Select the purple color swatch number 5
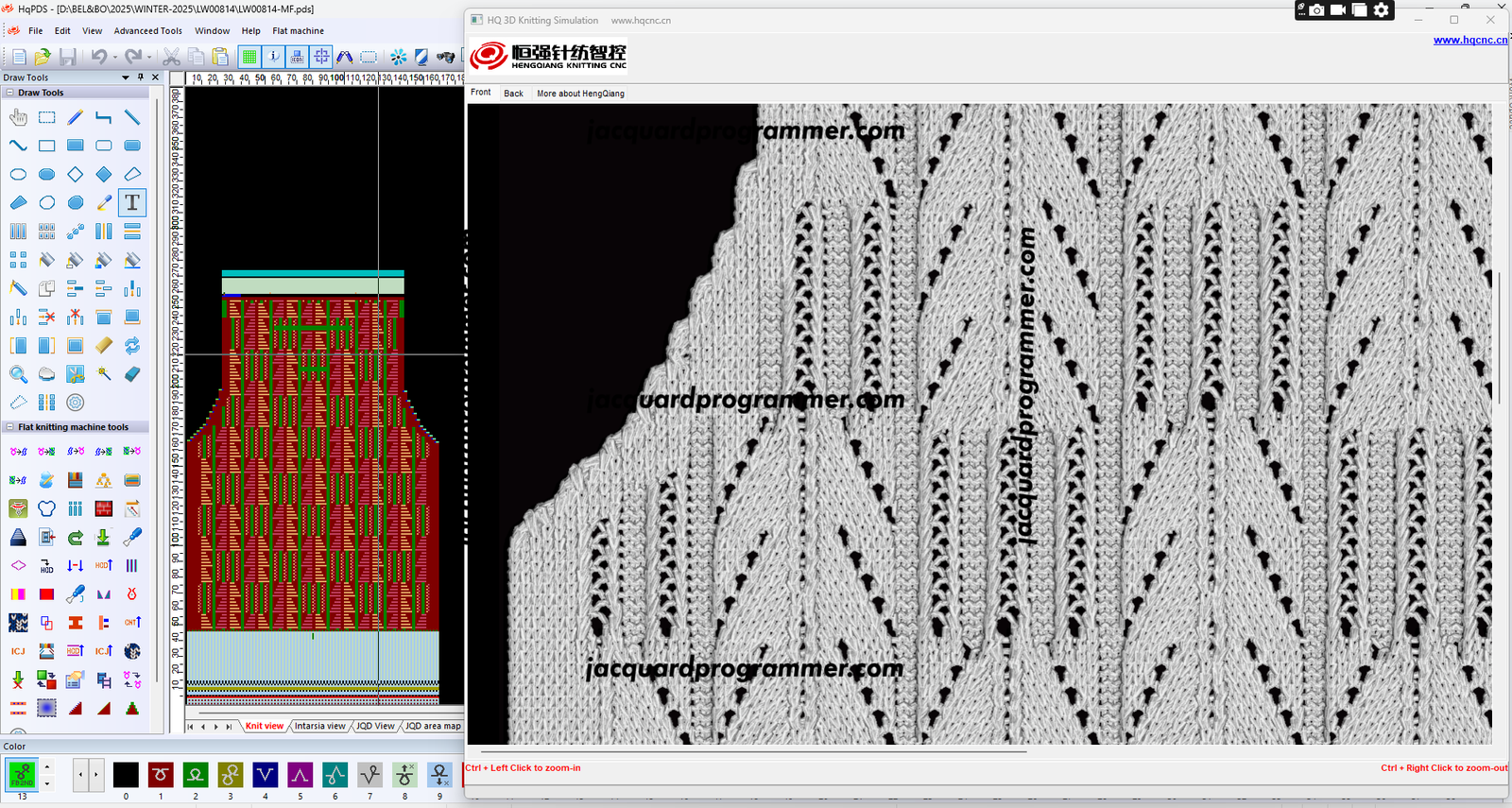The height and width of the screenshot is (808, 1512). 300,775
